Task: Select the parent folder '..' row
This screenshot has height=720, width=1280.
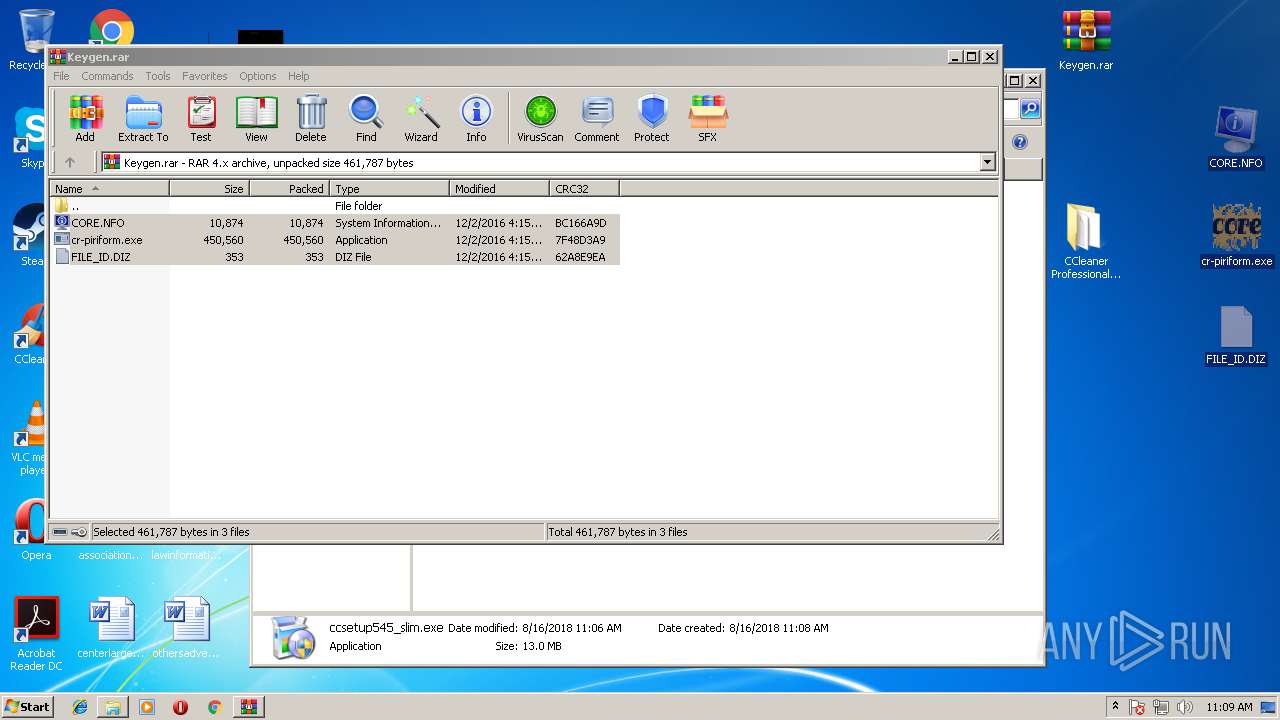Action: [x=335, y=206]
